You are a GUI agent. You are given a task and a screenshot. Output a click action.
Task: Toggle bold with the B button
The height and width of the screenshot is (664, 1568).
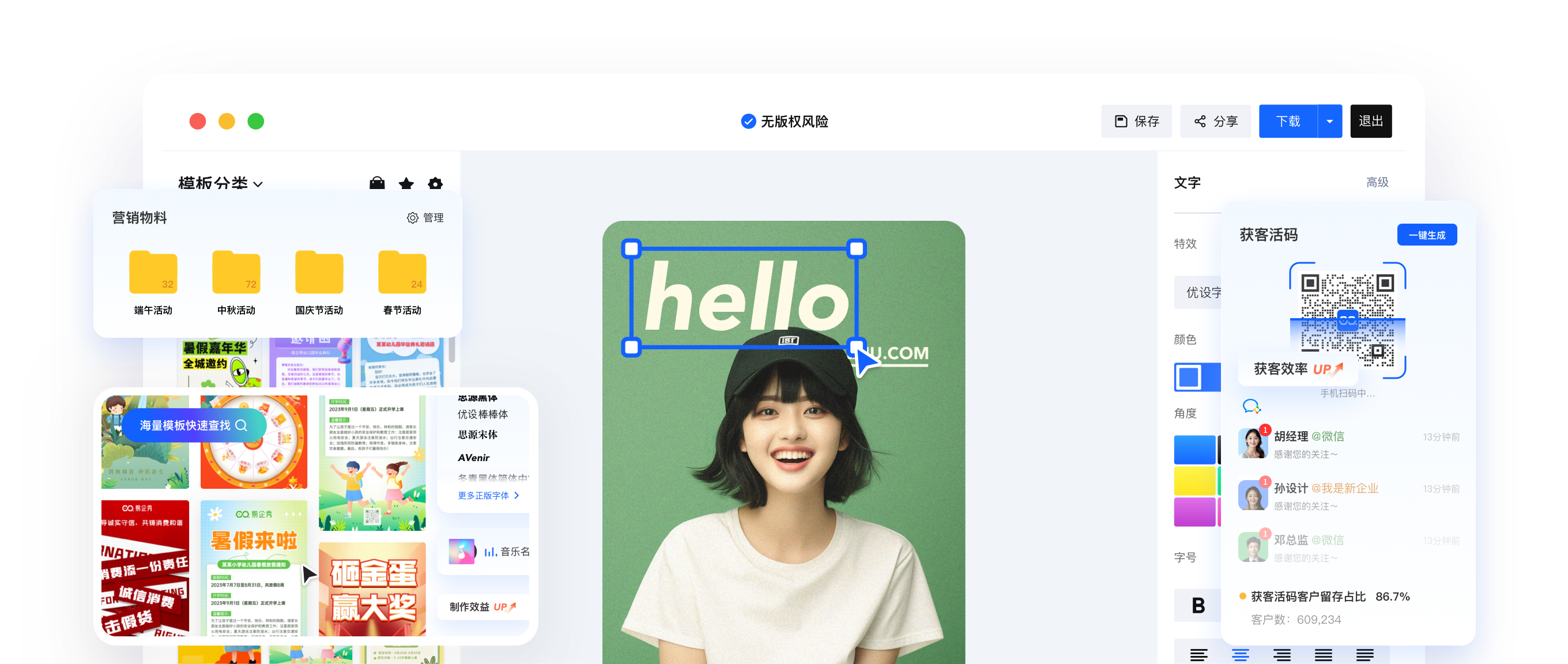(x=1197, y=605)
